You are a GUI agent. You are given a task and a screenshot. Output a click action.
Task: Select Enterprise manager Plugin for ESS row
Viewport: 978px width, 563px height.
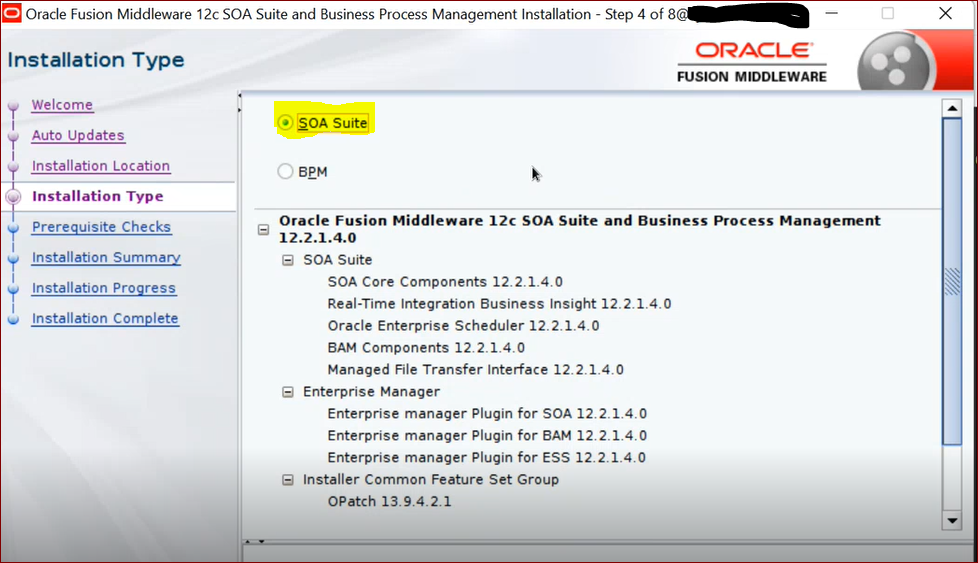(487, 458)
